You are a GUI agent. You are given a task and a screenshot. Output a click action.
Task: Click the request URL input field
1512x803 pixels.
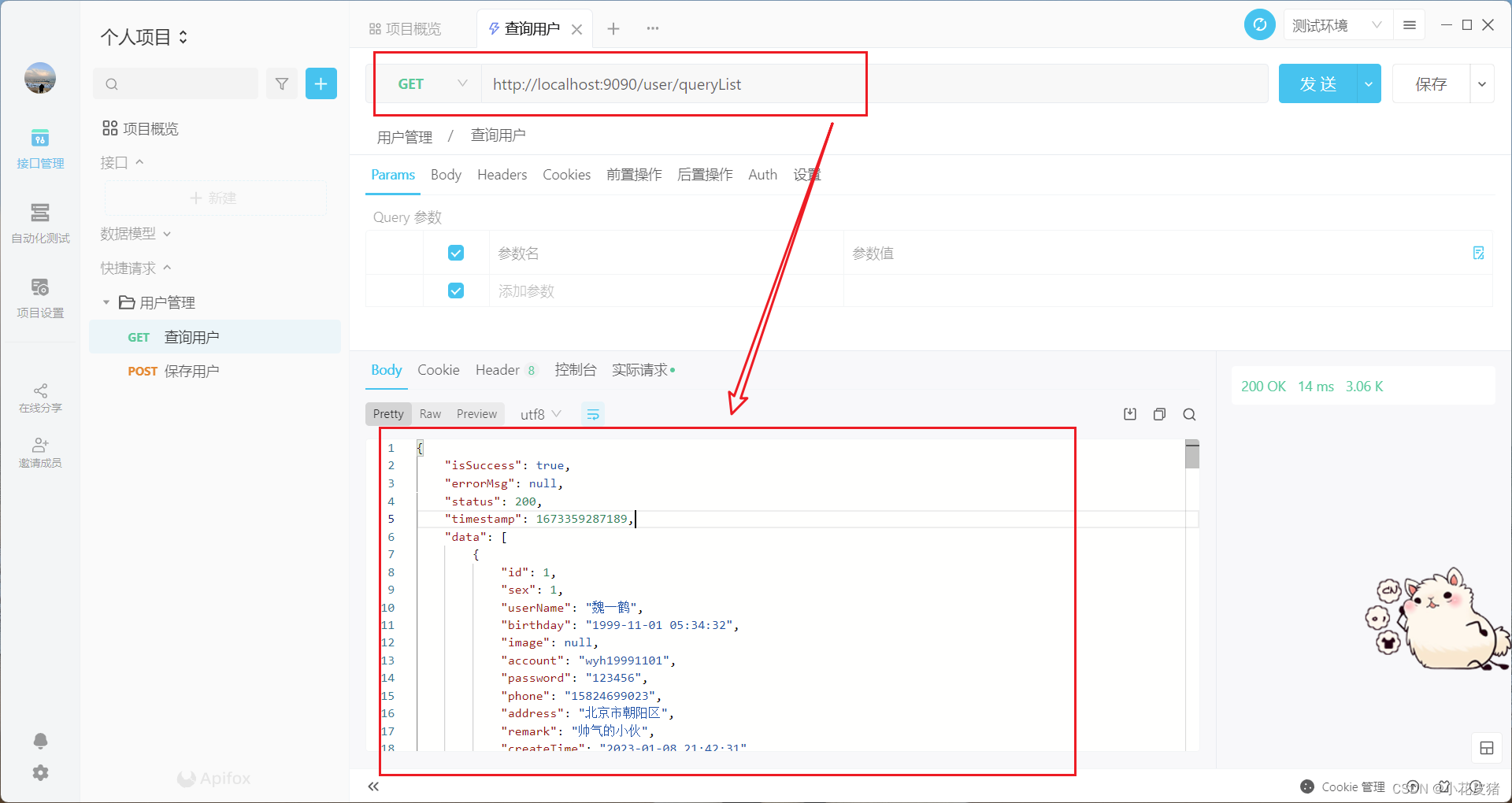[709, 84]
